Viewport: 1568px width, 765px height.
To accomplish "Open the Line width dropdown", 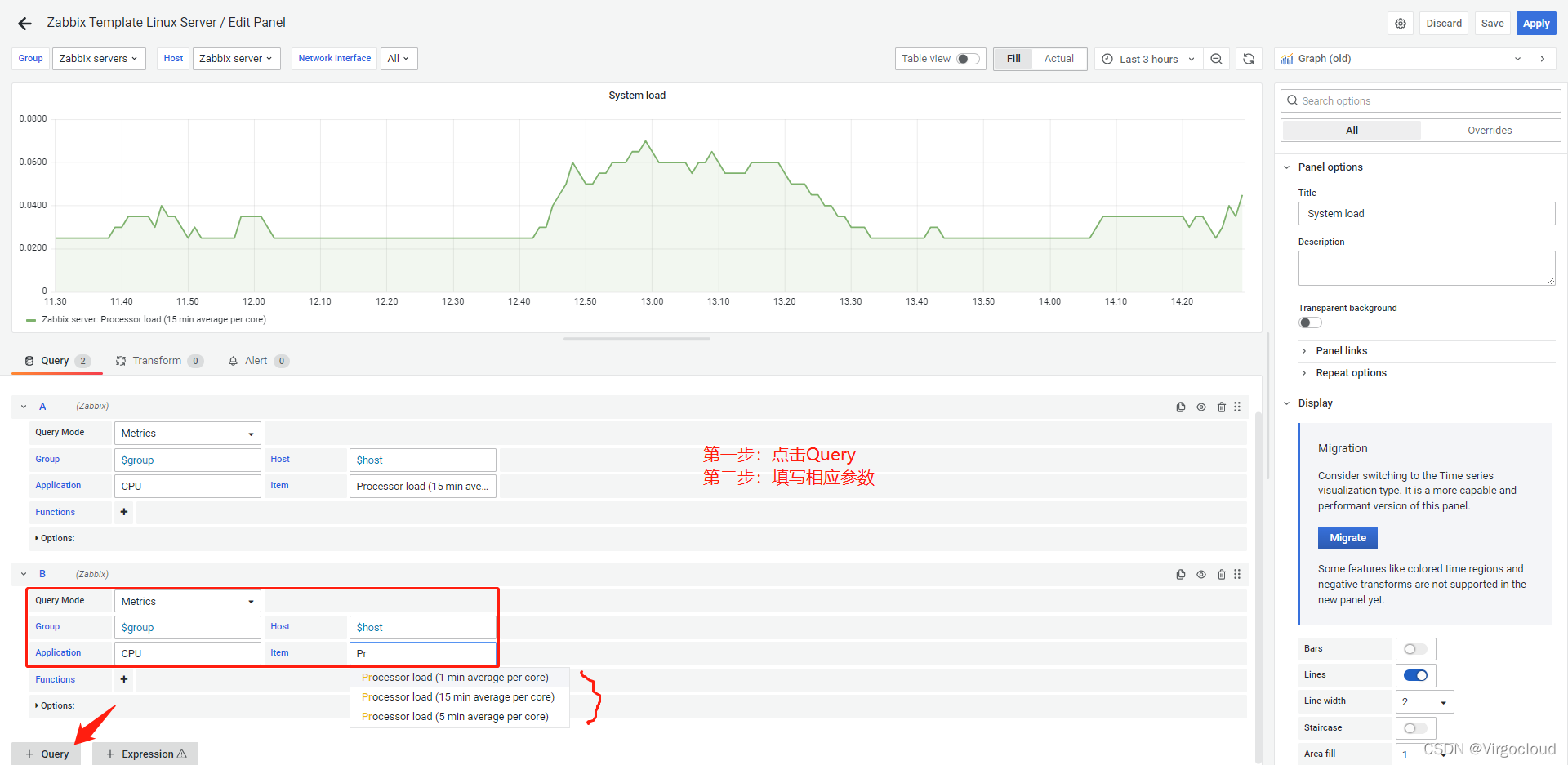I will [1424, 702].
